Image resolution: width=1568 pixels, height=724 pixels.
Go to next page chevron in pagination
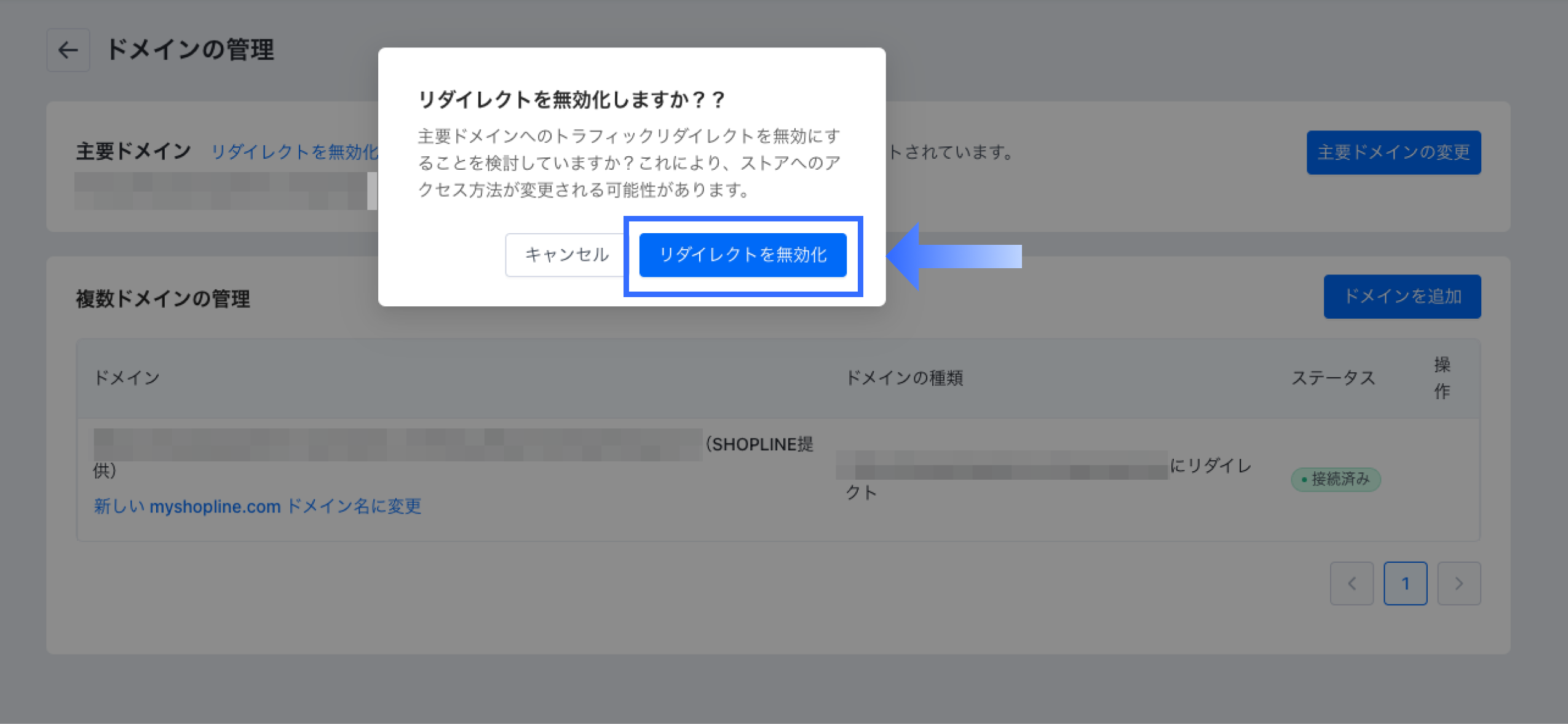click(1459, 583)
